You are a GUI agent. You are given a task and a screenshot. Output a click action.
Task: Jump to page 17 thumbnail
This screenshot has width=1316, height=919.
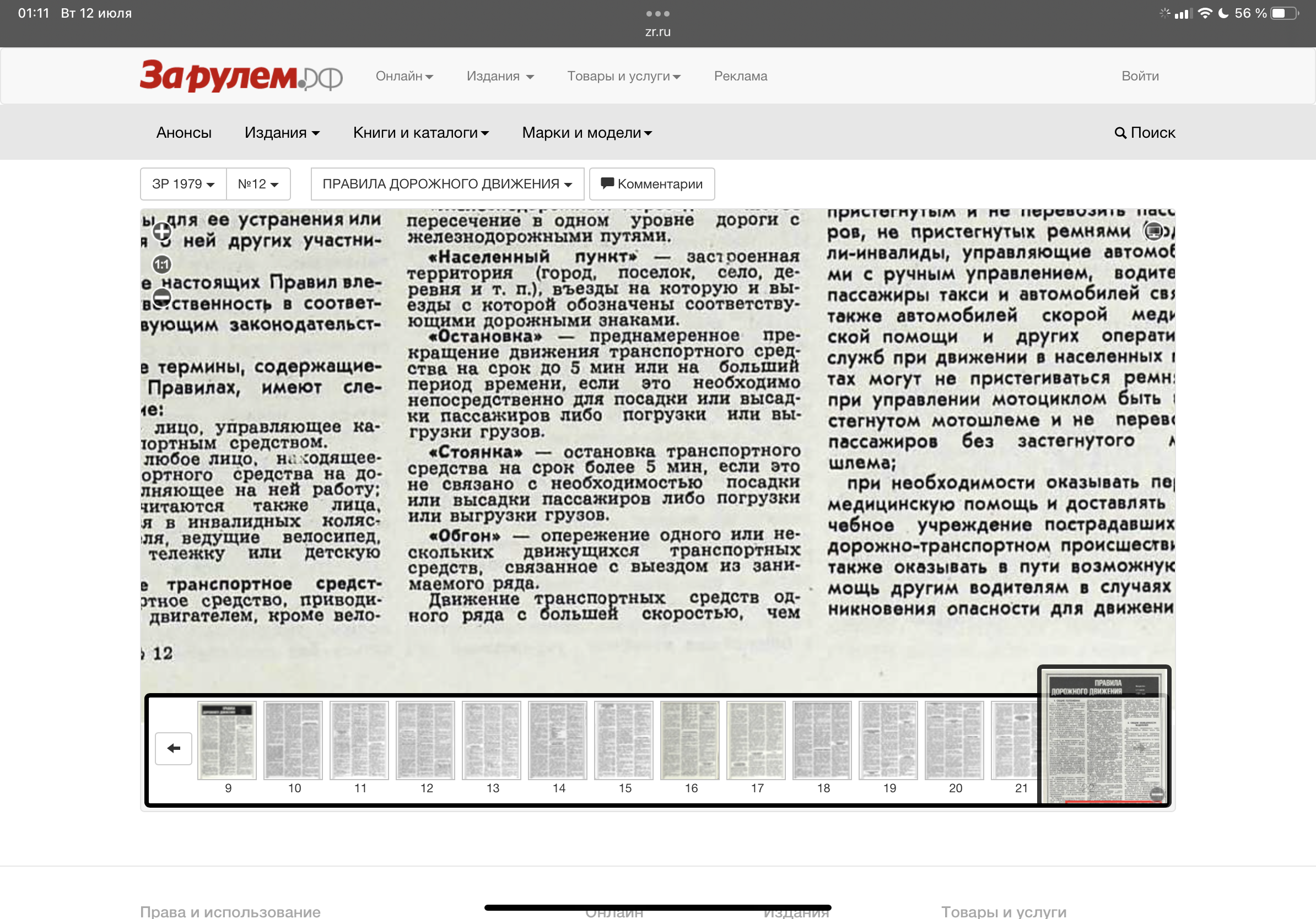point(756,740)
